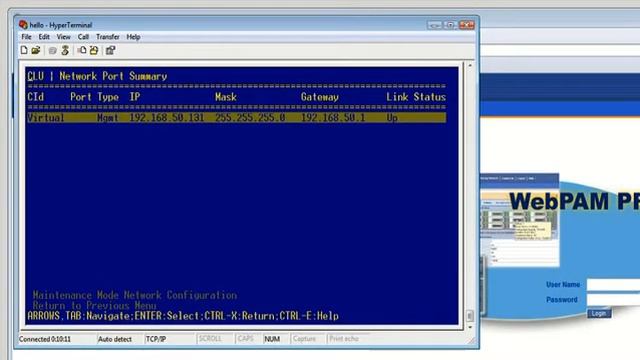The image size is (640, 360).
Task: Click the Receive toolbar icon
Action: (94, 50)
